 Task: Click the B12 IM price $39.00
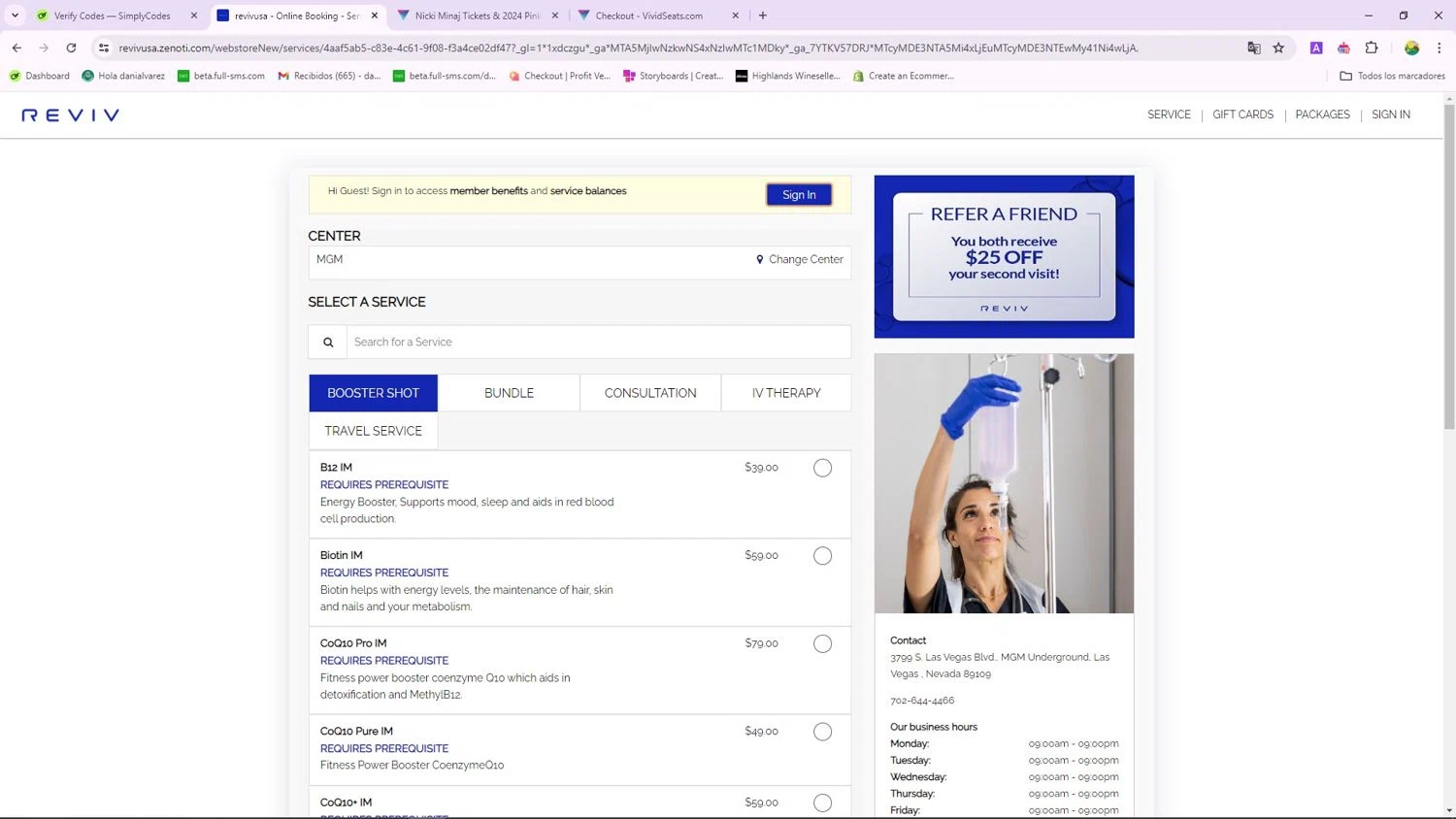tap(761, 468)
